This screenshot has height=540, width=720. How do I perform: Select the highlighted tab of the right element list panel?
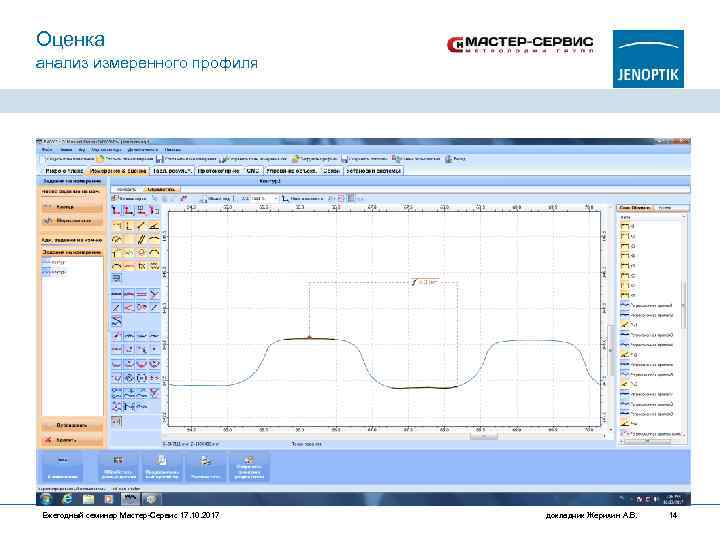click(635, 208)
